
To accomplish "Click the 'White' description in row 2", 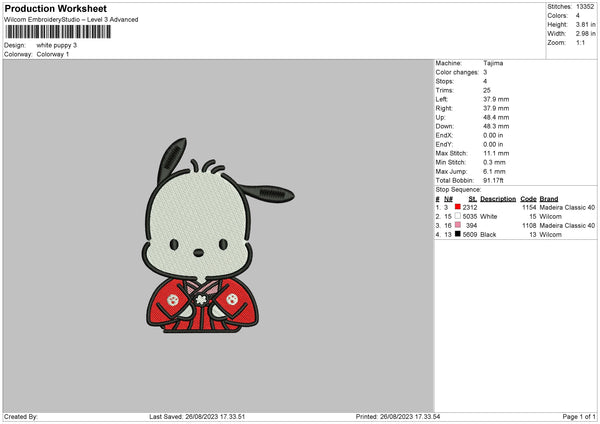I will click(x=488, y=217).
